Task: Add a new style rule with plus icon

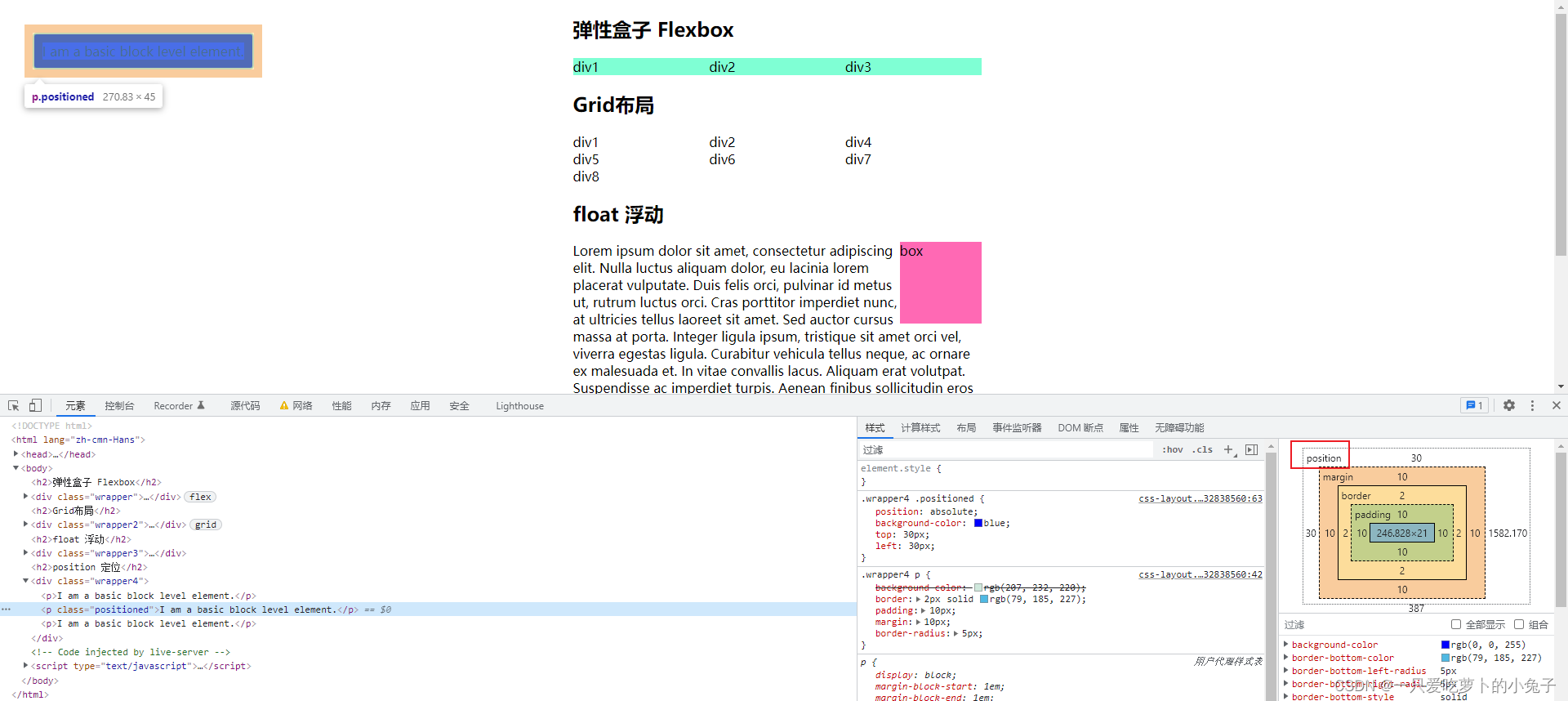Action: coord(1229,449)
